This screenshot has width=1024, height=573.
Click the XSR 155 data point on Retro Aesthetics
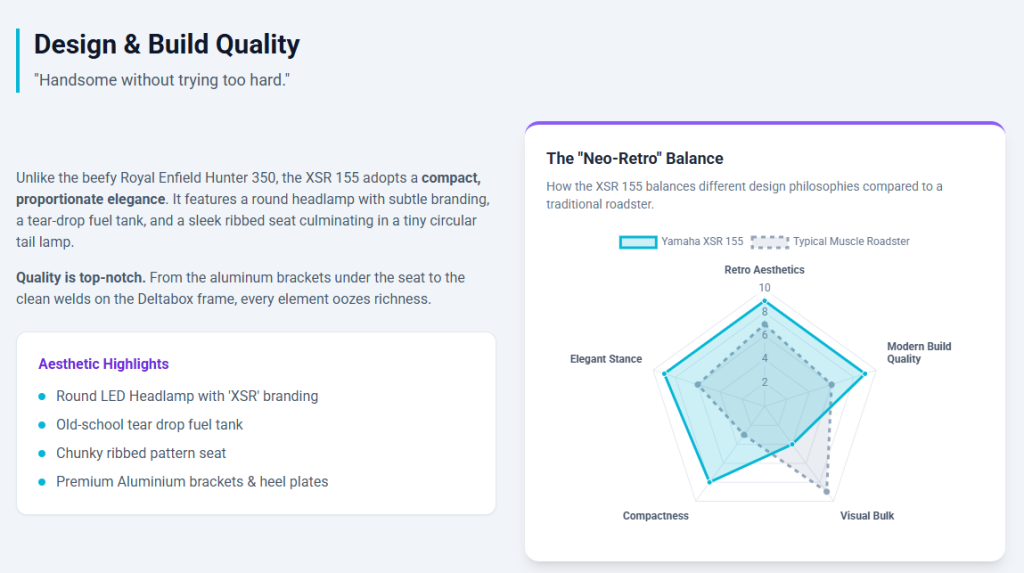(764, 301)
